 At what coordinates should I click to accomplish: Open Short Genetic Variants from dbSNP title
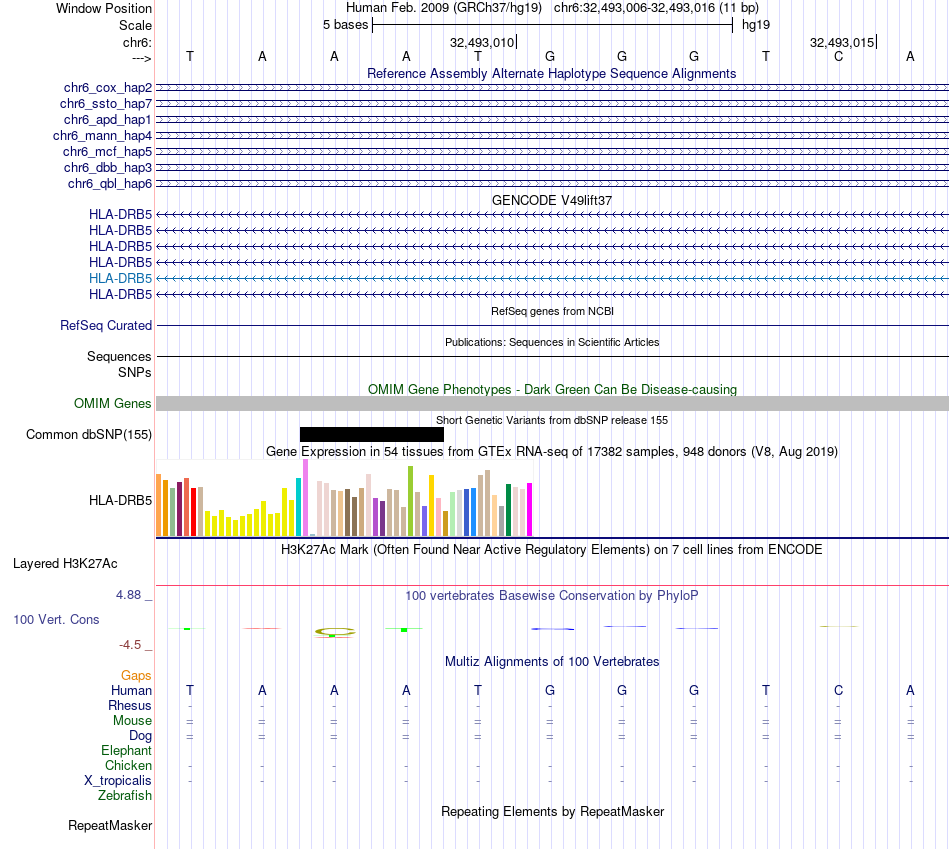[x=552, y=420]
